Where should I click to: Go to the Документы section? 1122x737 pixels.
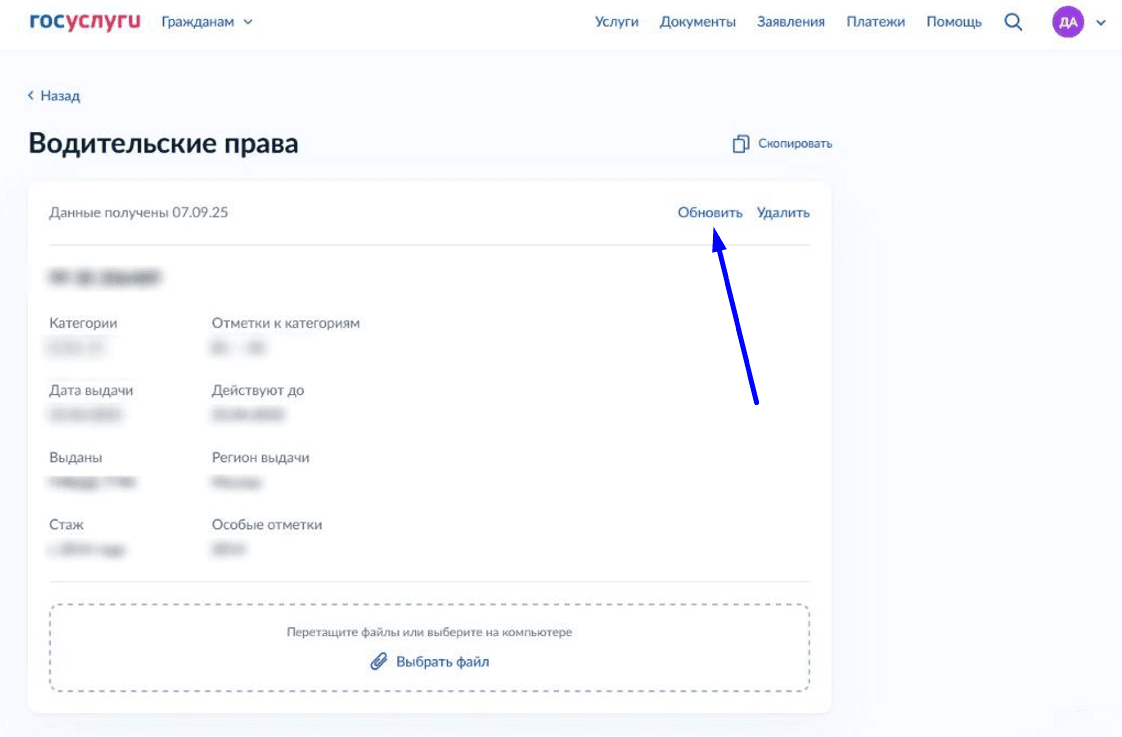(697, 22)
